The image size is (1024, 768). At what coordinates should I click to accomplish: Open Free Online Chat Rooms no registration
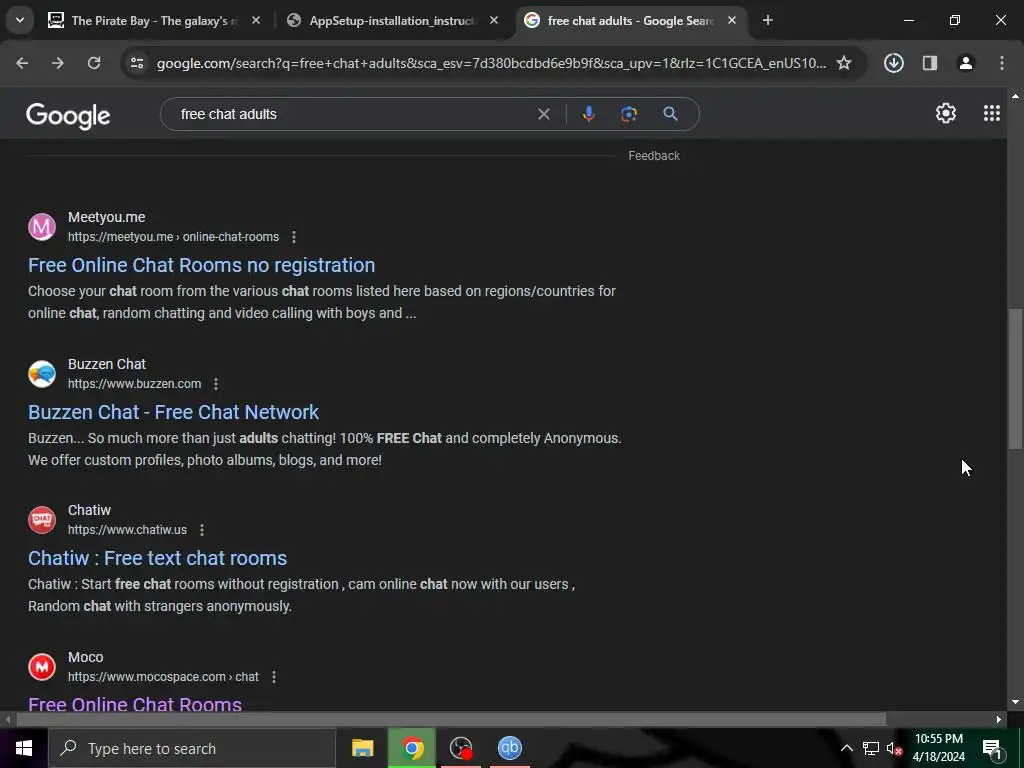(x=201, y=265)
